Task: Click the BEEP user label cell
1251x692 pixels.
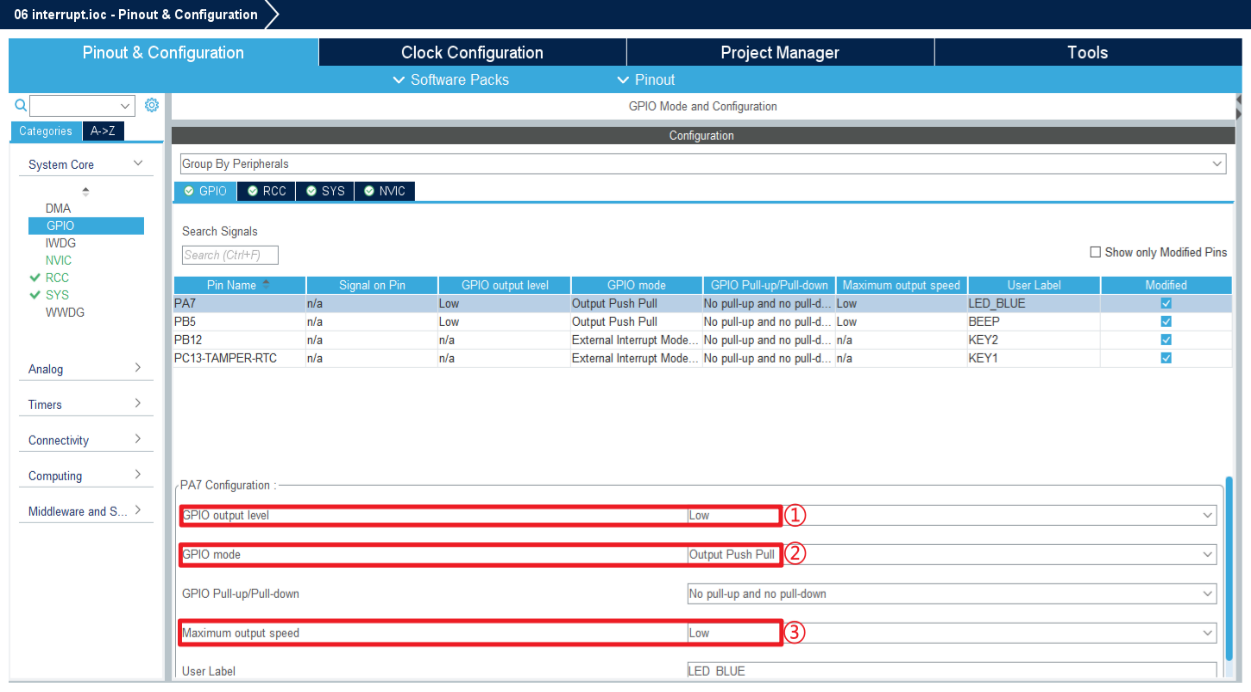Action: pyautogui.click(x=1033, y=322)
